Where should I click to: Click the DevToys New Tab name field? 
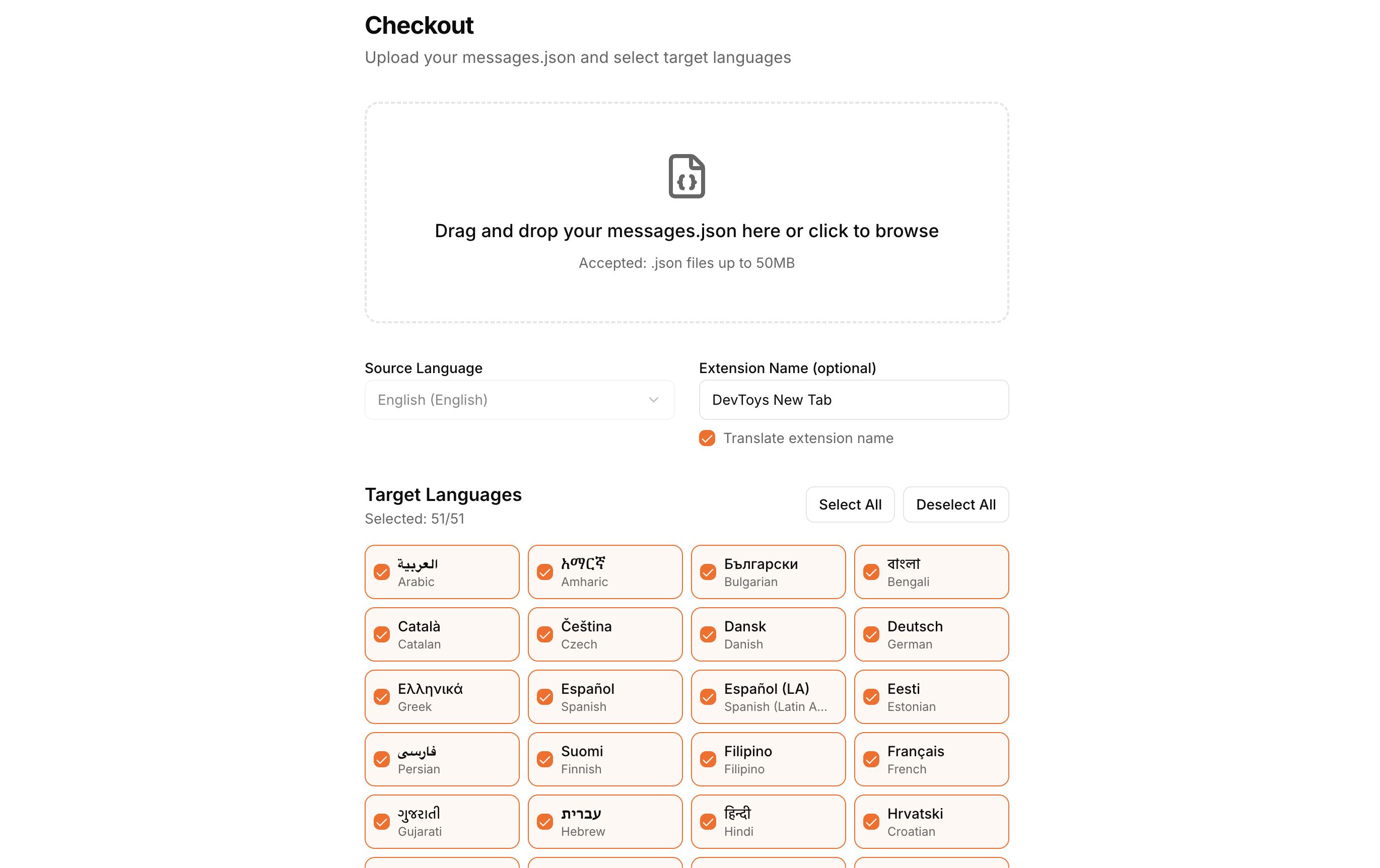(x=853, y=399)
